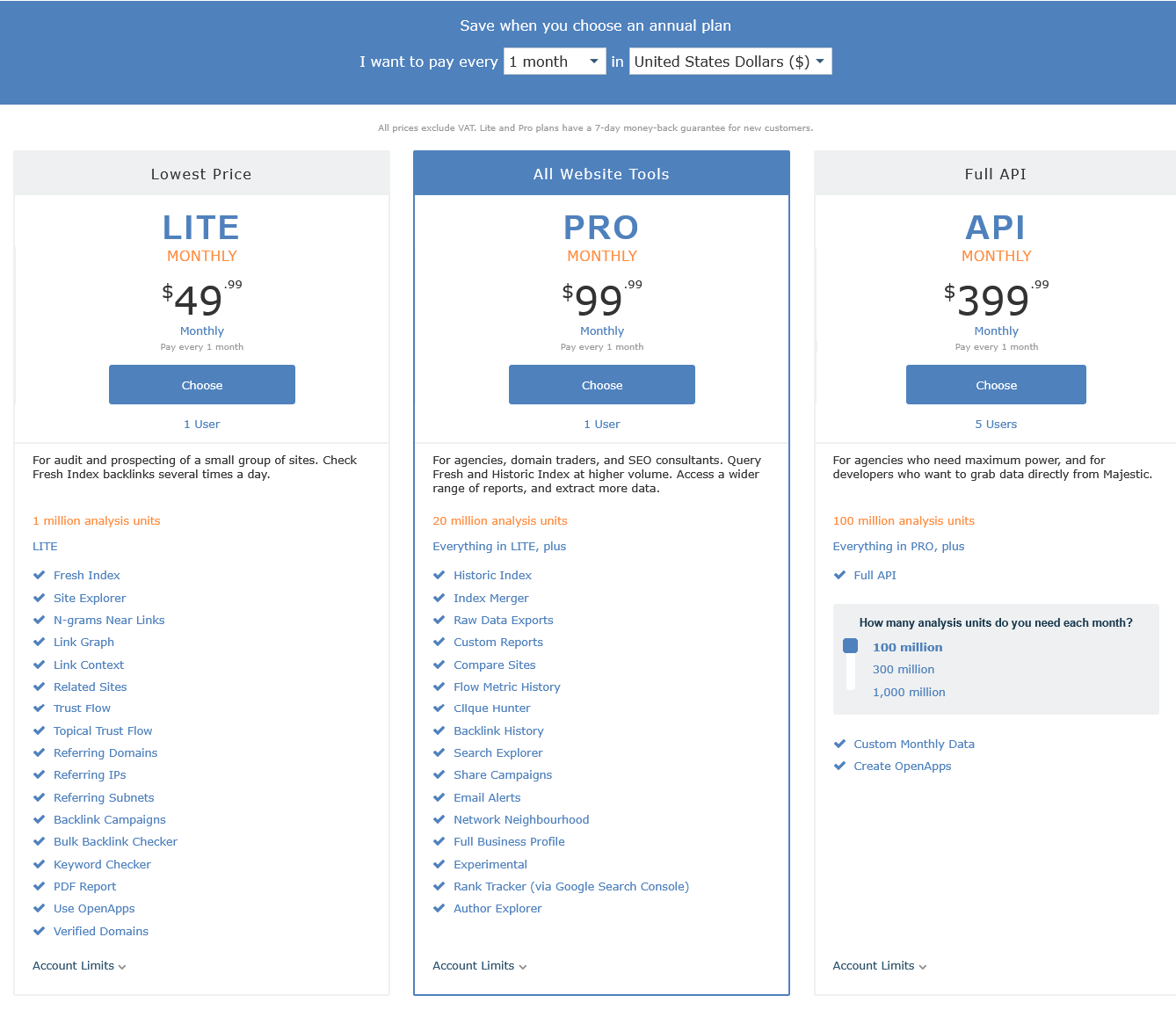This screenshot has height=1010, width=1176.
Task: Open Create OpenApps feature link
Action: point(903,766)
